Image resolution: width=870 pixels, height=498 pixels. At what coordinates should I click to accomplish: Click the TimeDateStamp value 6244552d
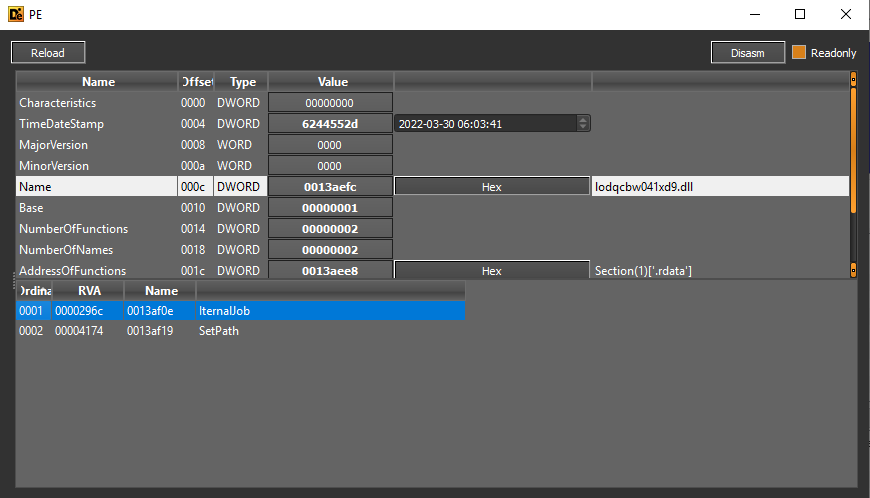[330, 124]
